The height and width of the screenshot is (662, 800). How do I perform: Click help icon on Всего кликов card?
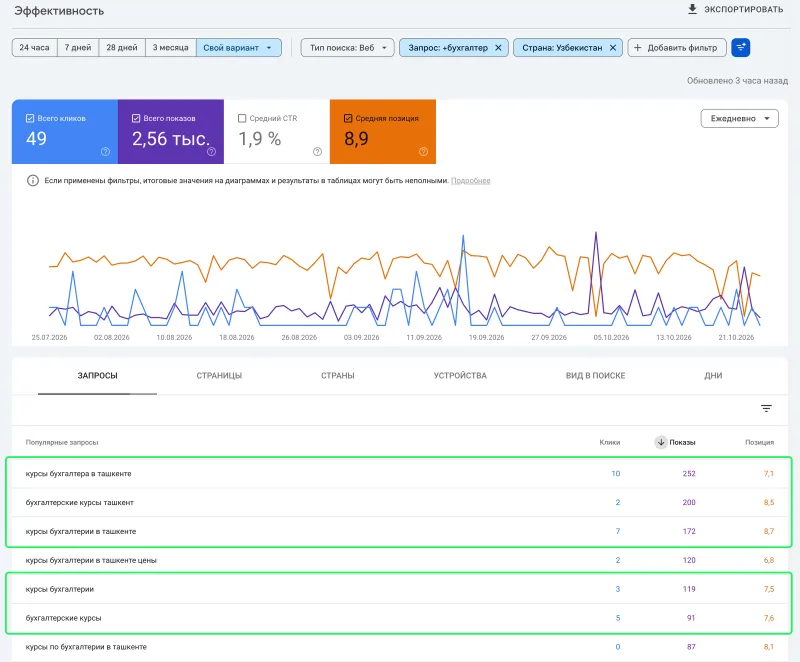pyautogui.click(x=105, y=151)
